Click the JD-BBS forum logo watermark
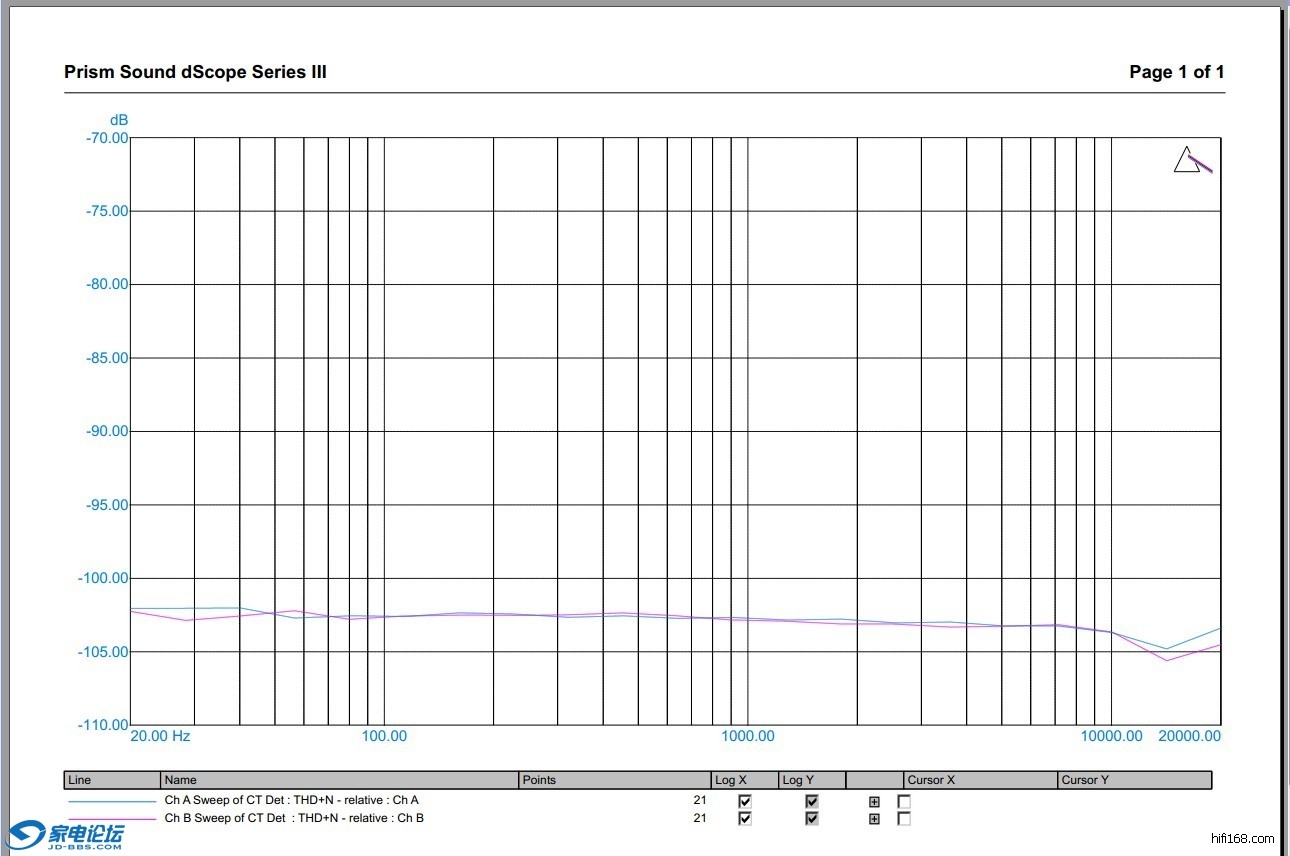 (67, 835)
